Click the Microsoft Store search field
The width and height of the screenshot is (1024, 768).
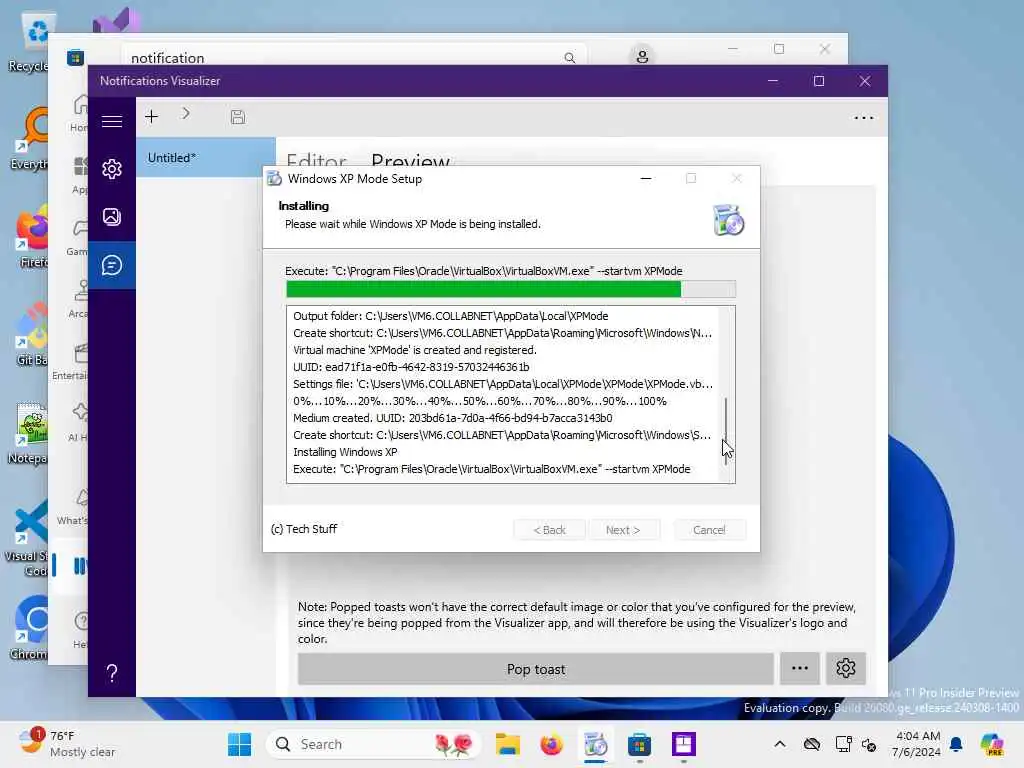click(353, 57)
